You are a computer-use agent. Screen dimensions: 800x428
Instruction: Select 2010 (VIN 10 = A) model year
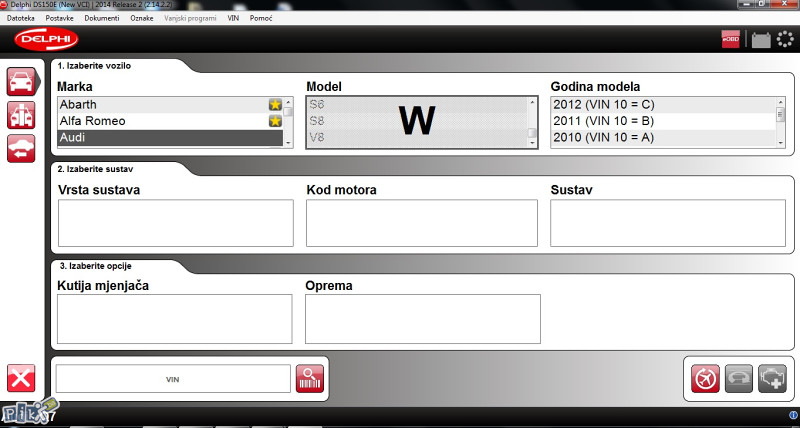[x=663, y=137]
